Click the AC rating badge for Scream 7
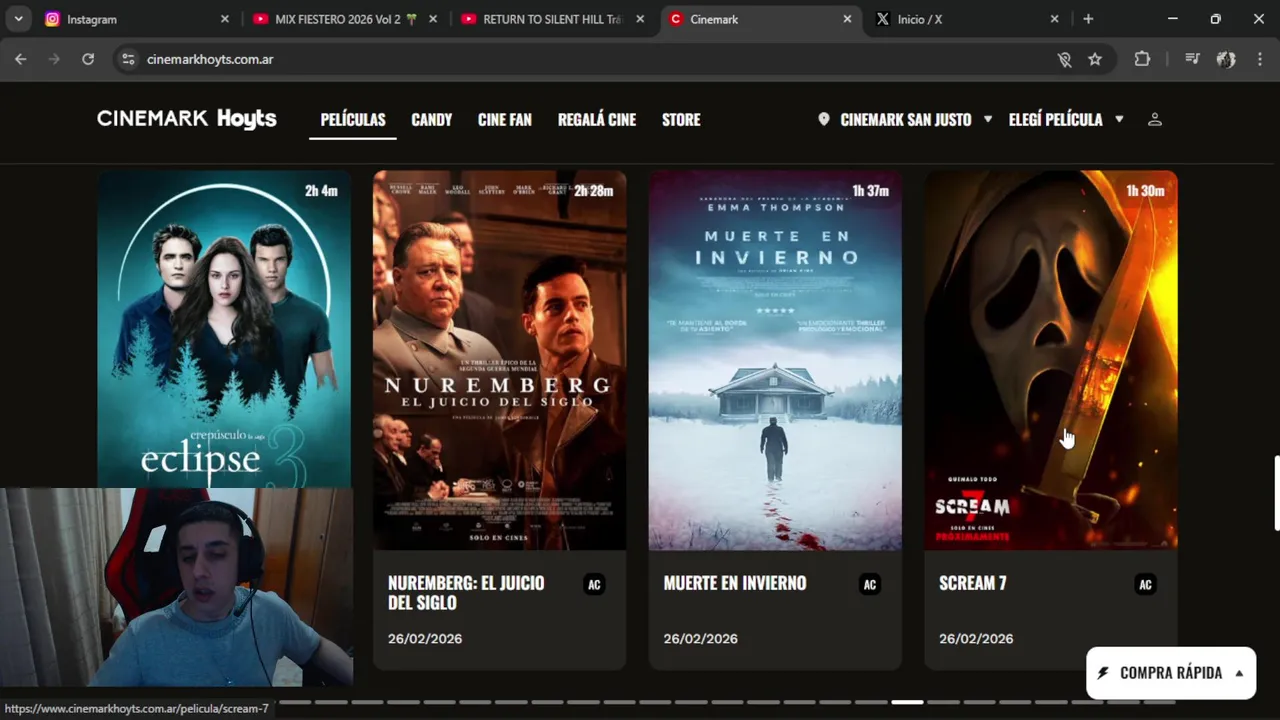 pyautogui.click(x=1146, y=585)
